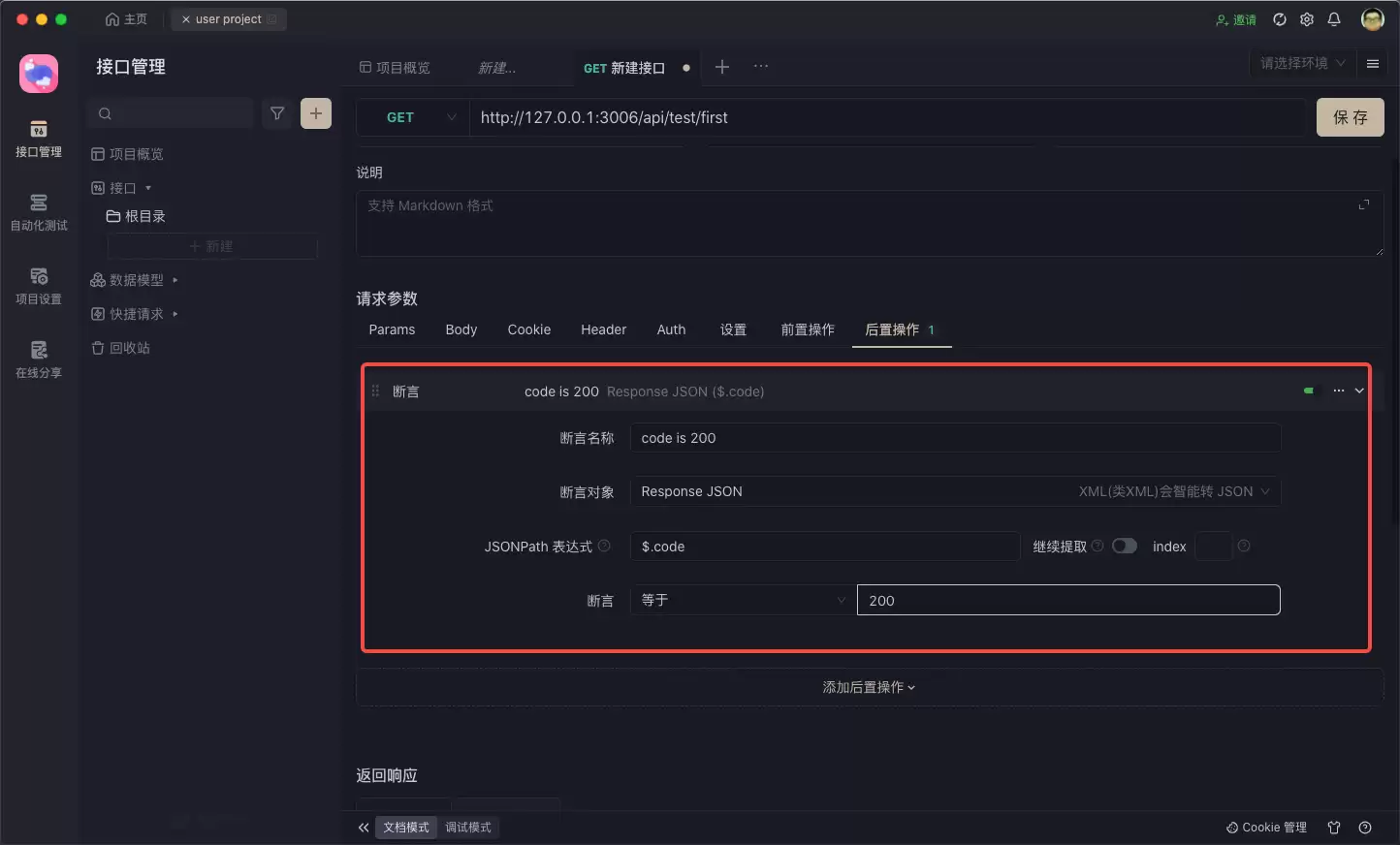
Task: Open the 项目概览 tab
Action: [395, 68]
